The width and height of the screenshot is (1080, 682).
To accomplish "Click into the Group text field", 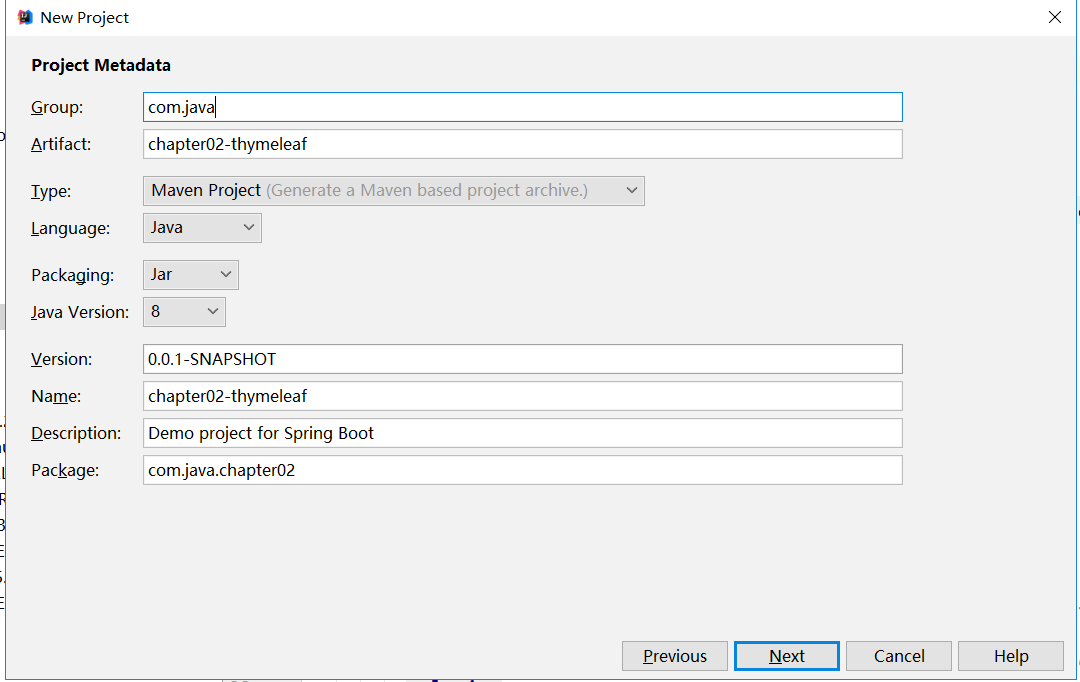I will [523, 107].
